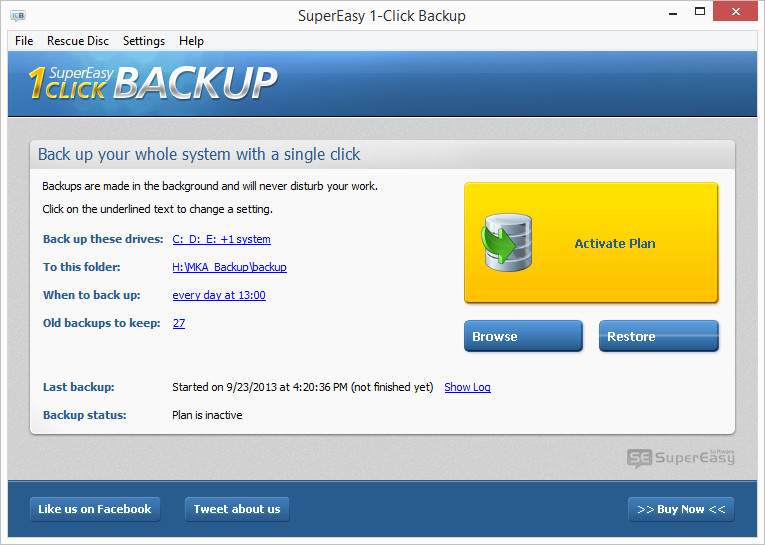Click the 1-Click Backup banner logo
The image size is (765, 545).
point(153,82)
